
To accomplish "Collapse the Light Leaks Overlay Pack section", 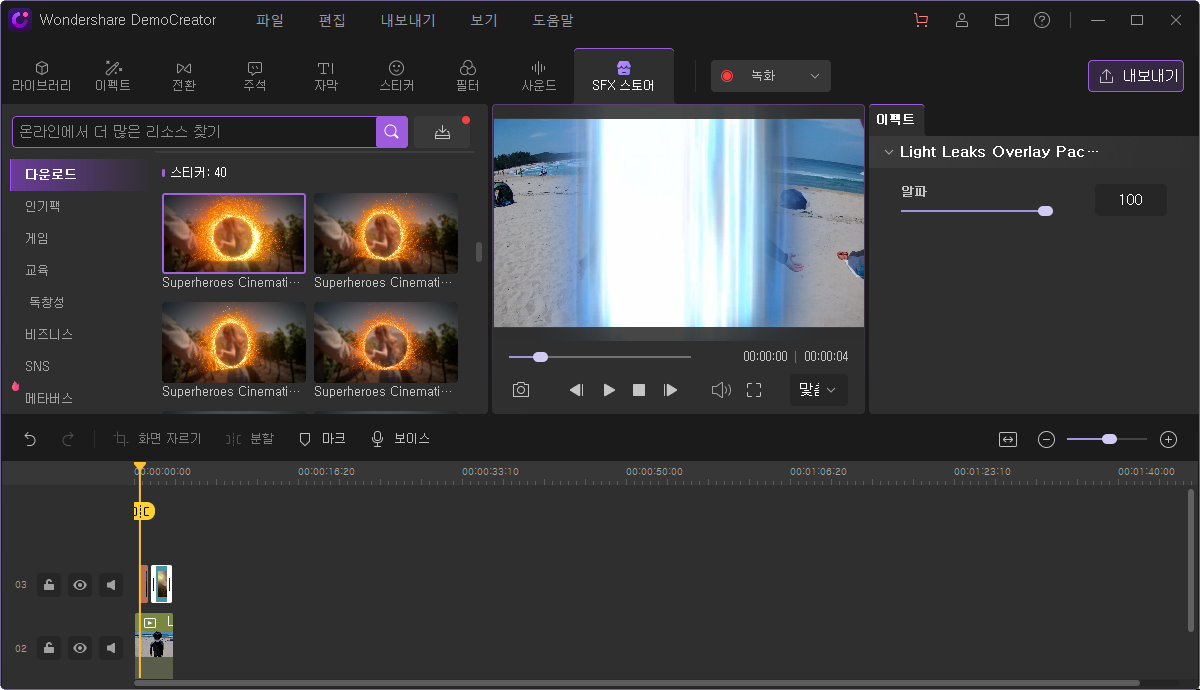I will tap(888, 152).
